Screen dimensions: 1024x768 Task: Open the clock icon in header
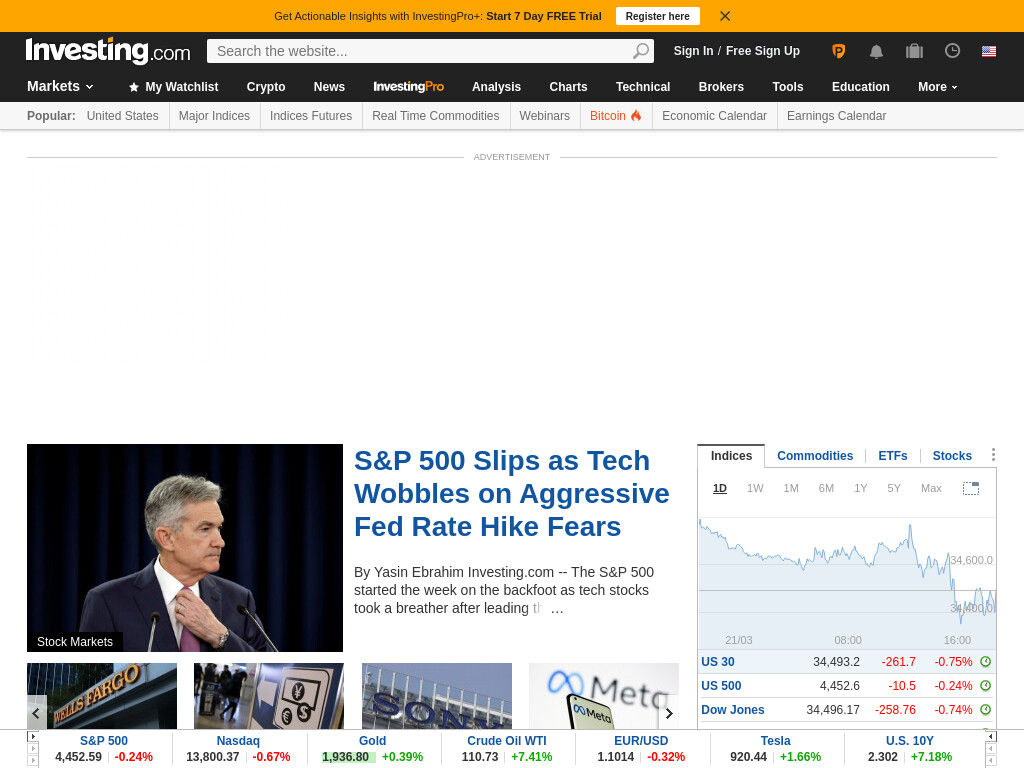pyautogui.click(x=952, y=50)
